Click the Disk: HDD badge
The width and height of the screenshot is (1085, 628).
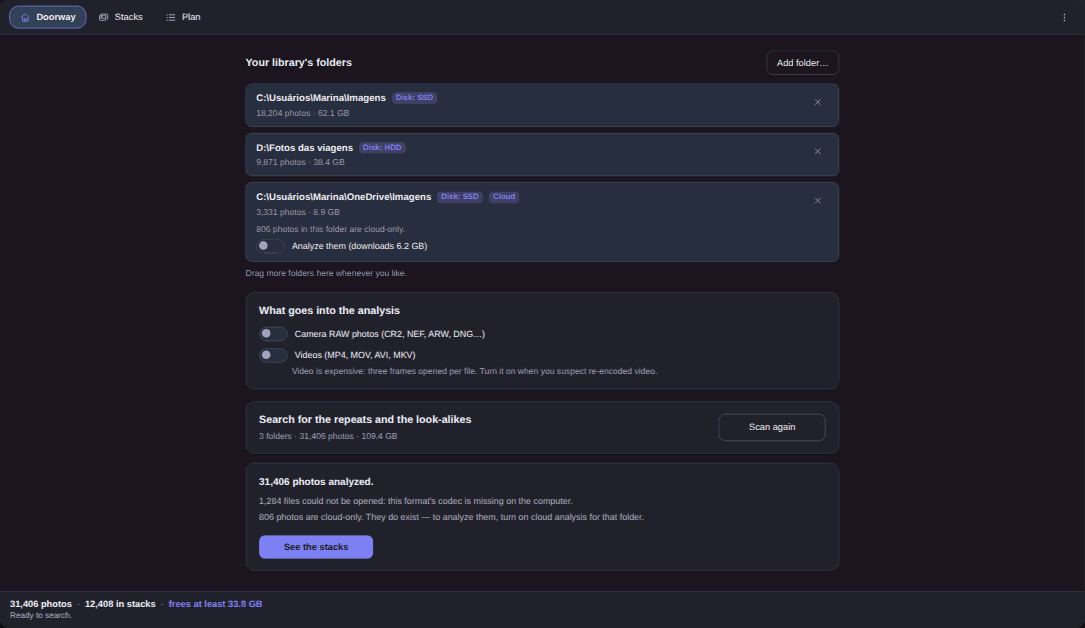click(382, 147)
